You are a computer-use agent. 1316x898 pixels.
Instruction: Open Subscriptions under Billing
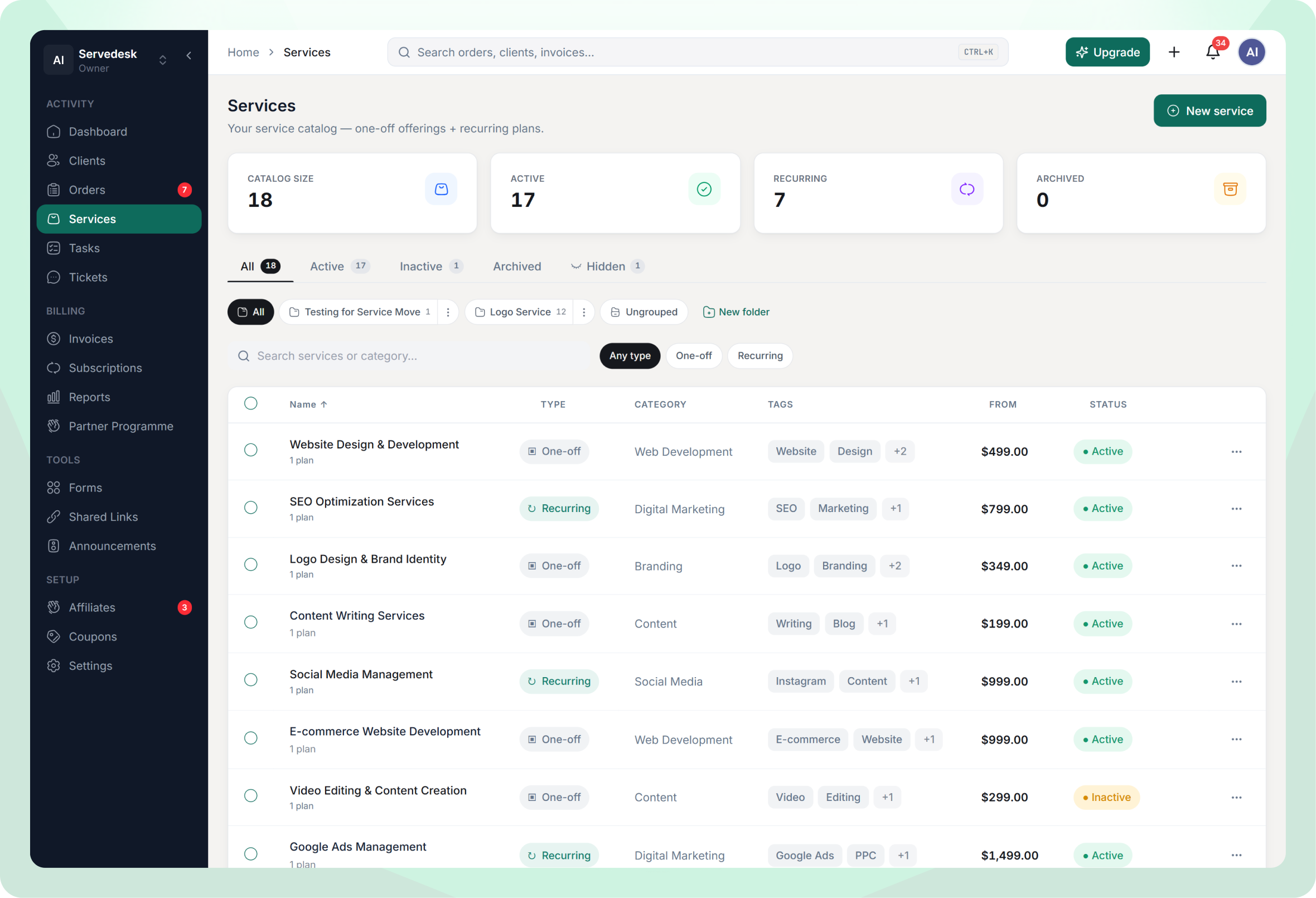point(119,368)
